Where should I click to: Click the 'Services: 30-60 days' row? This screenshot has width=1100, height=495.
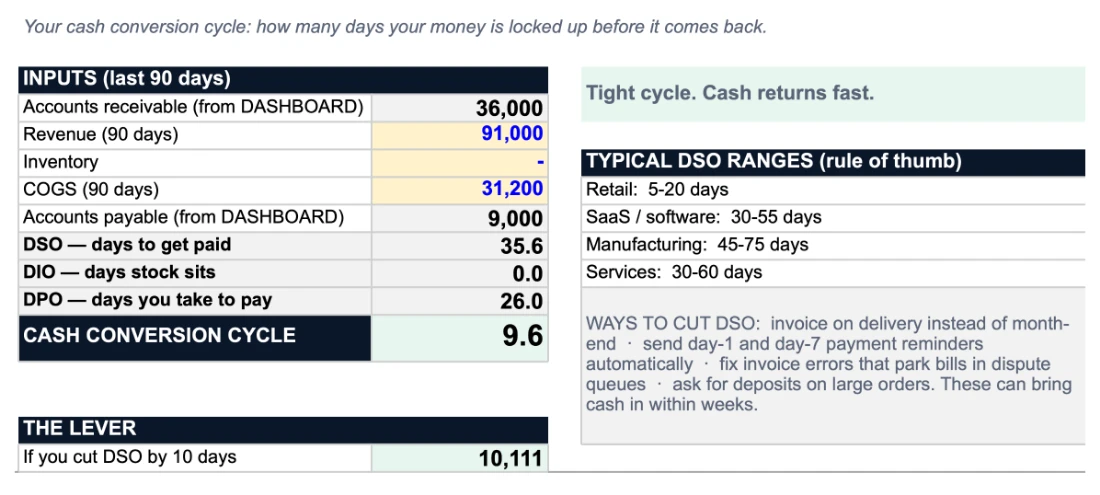click(833, 273)
